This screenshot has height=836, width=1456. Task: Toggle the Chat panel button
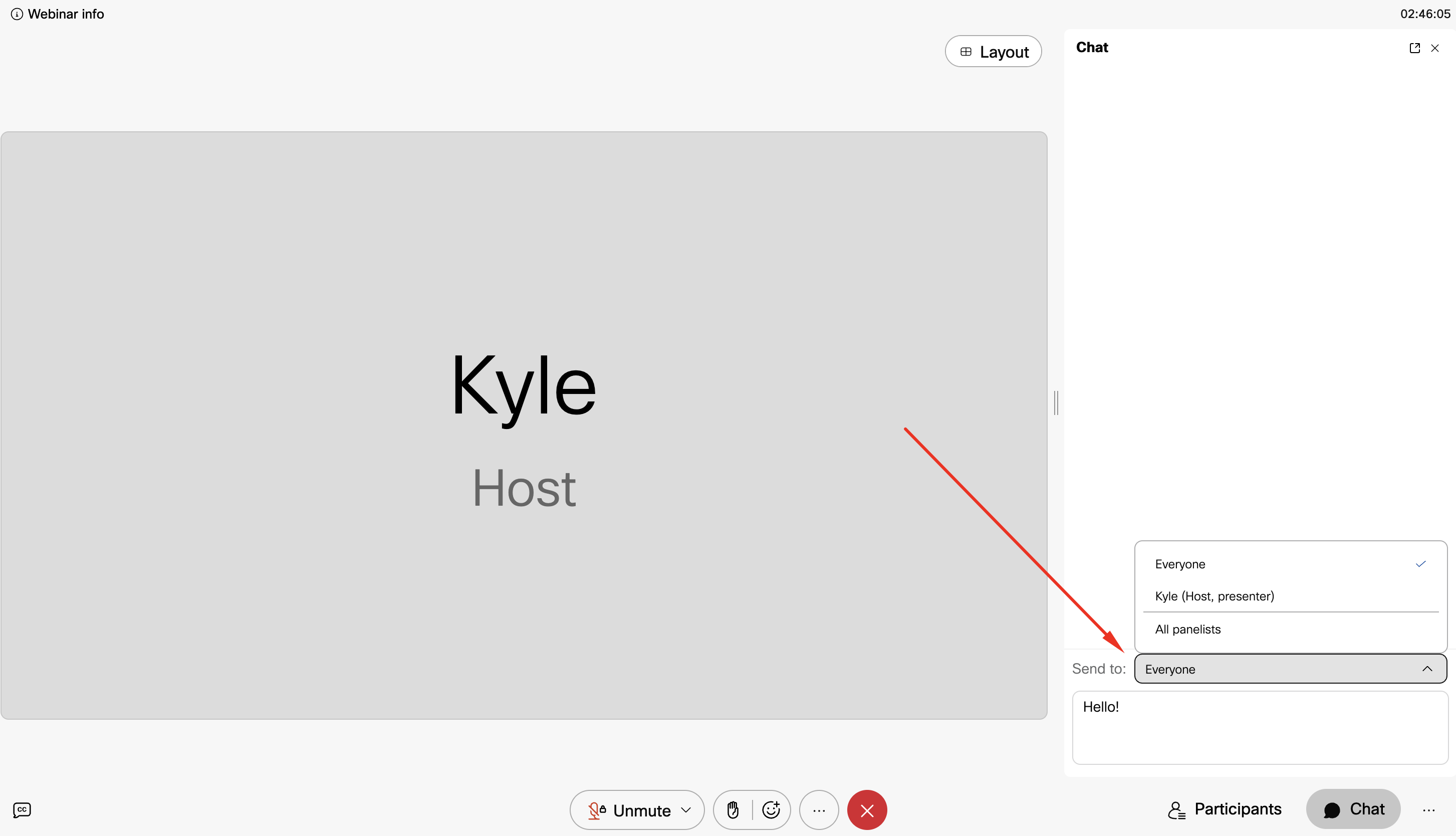point(1353,809)
